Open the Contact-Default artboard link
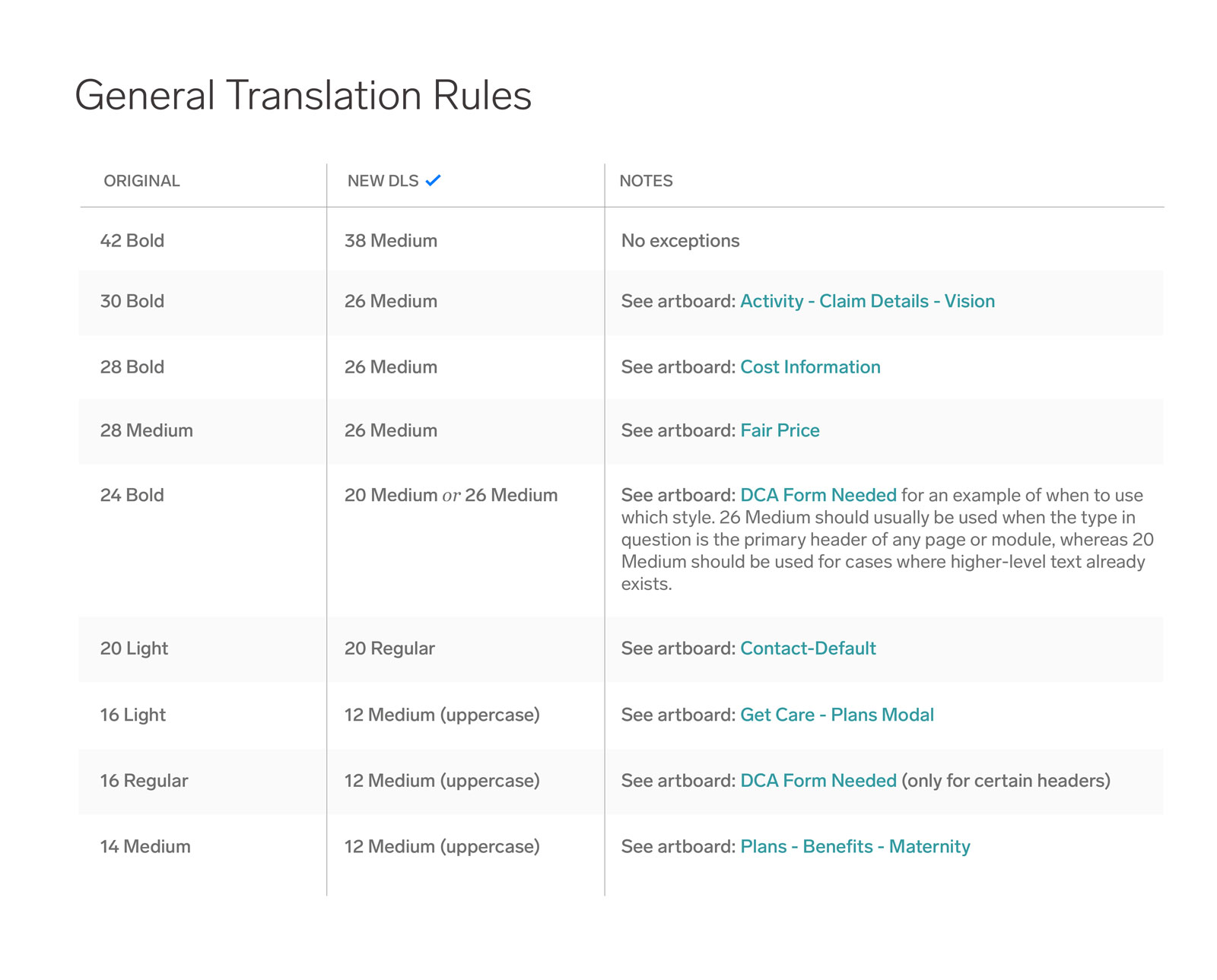The image size is (1217, 980). (808, 649)
